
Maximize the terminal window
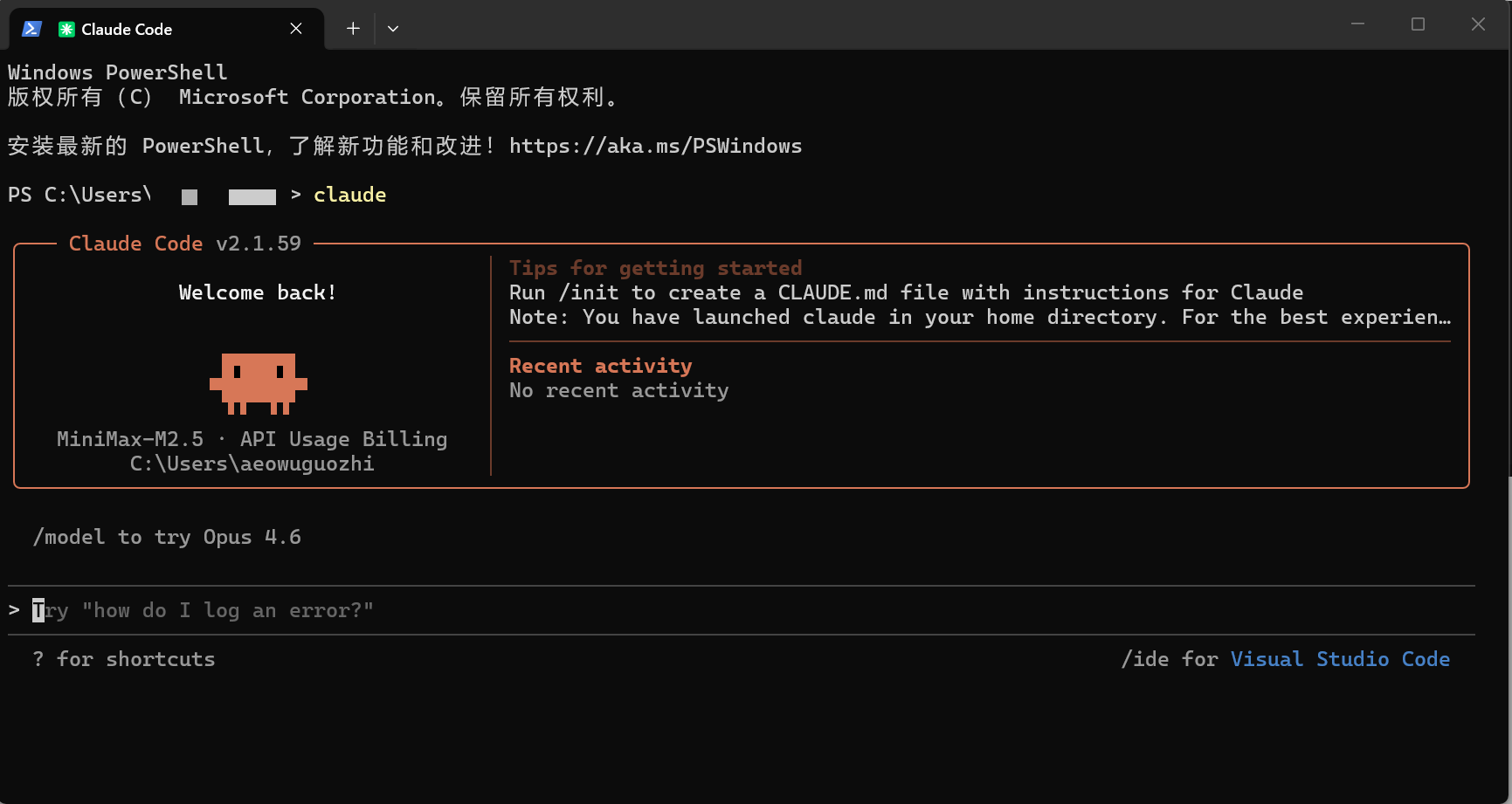[x=1418, y=24]
